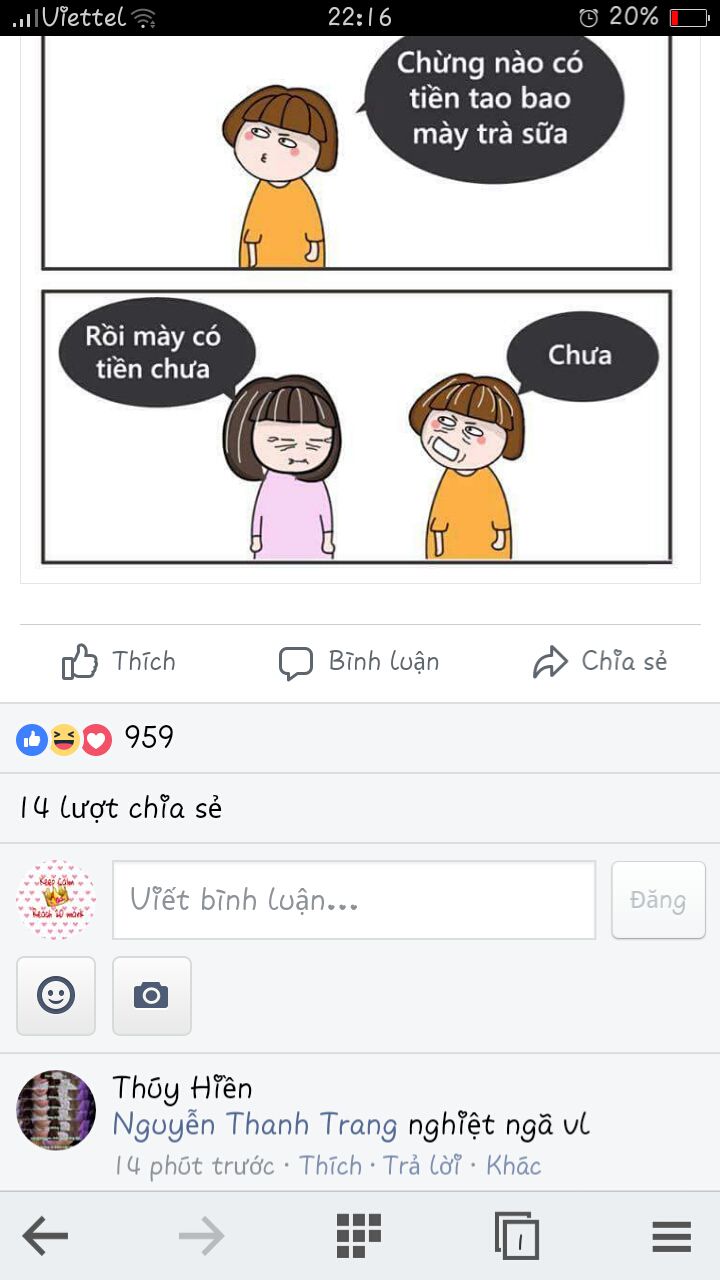Tap the Chia sẻ arrow icon

550,662
